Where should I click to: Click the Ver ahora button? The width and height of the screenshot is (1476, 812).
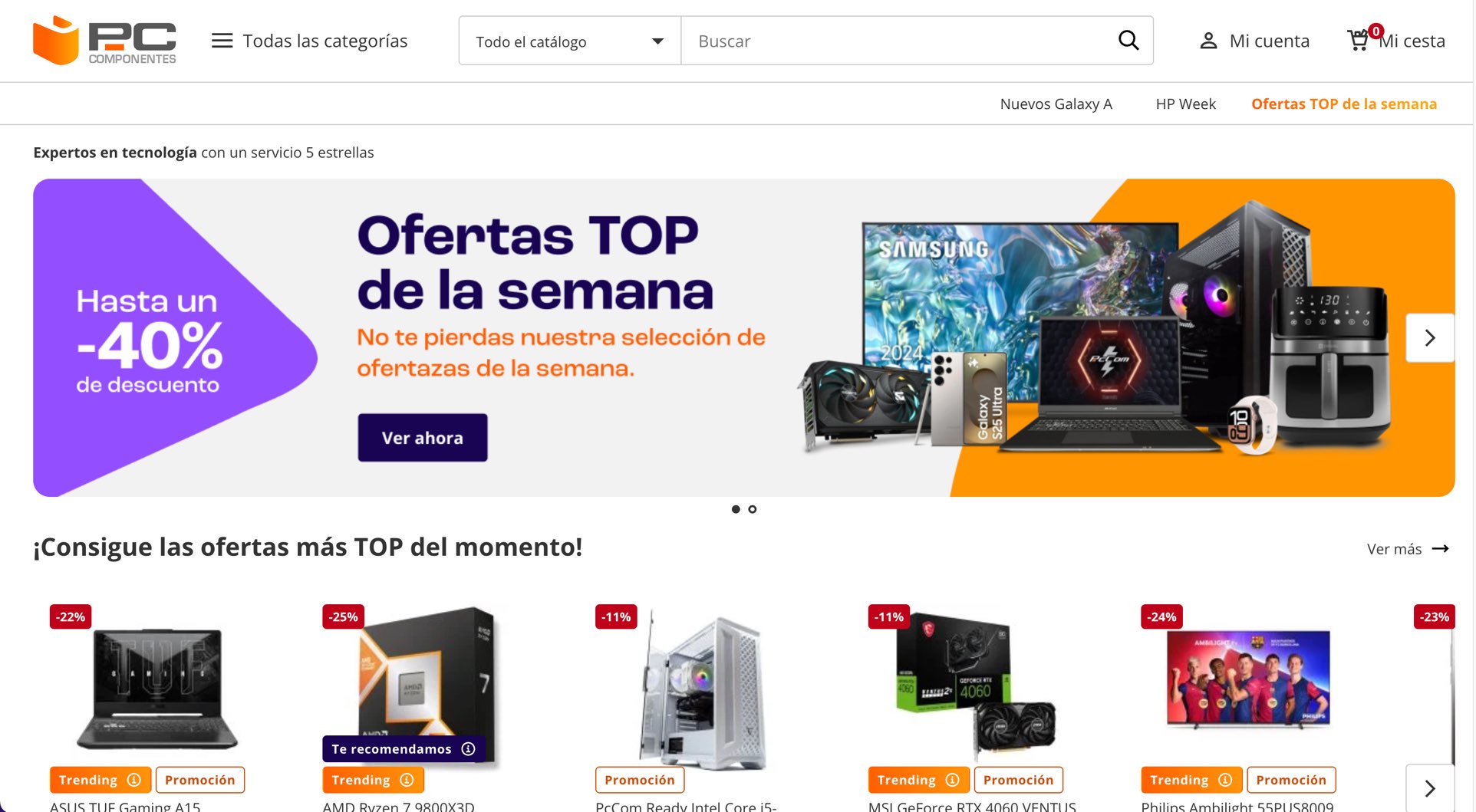[423, 438]
